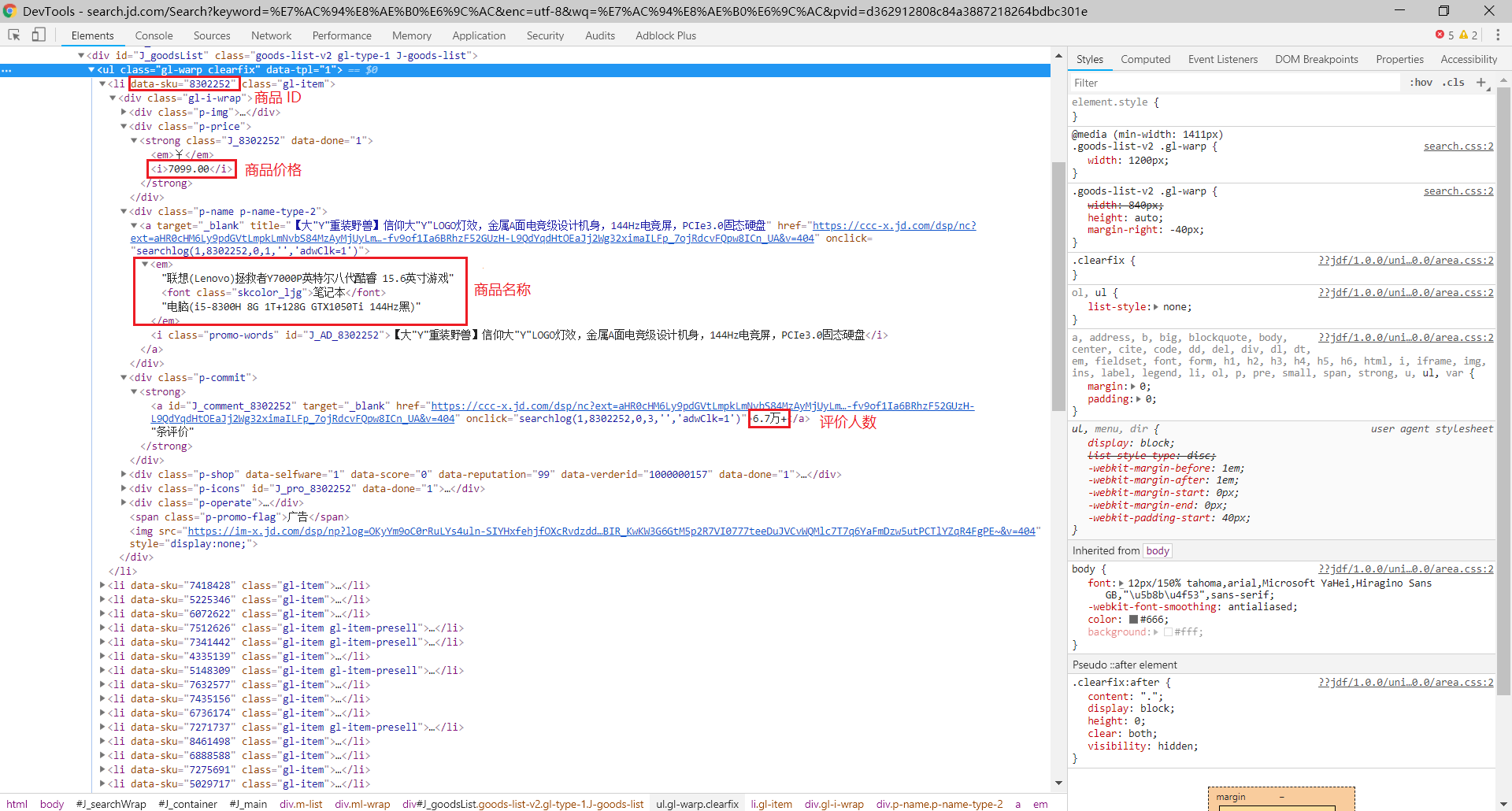
Task: Select li data-sku 6072622 row
Action: tap(239, 614)
